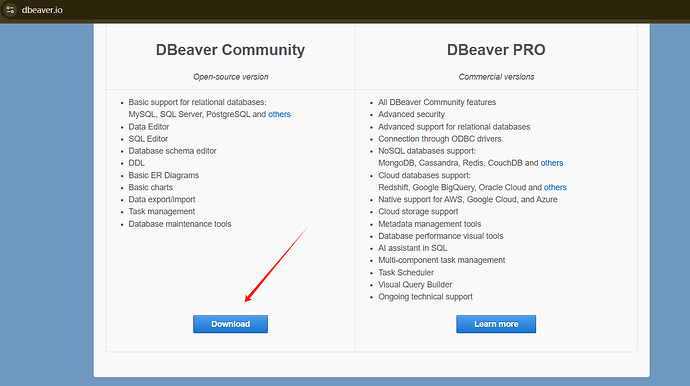Click the site settings icon in address bar
The image size is (690, 386).
pyautogui.click(x=10, y=10)
